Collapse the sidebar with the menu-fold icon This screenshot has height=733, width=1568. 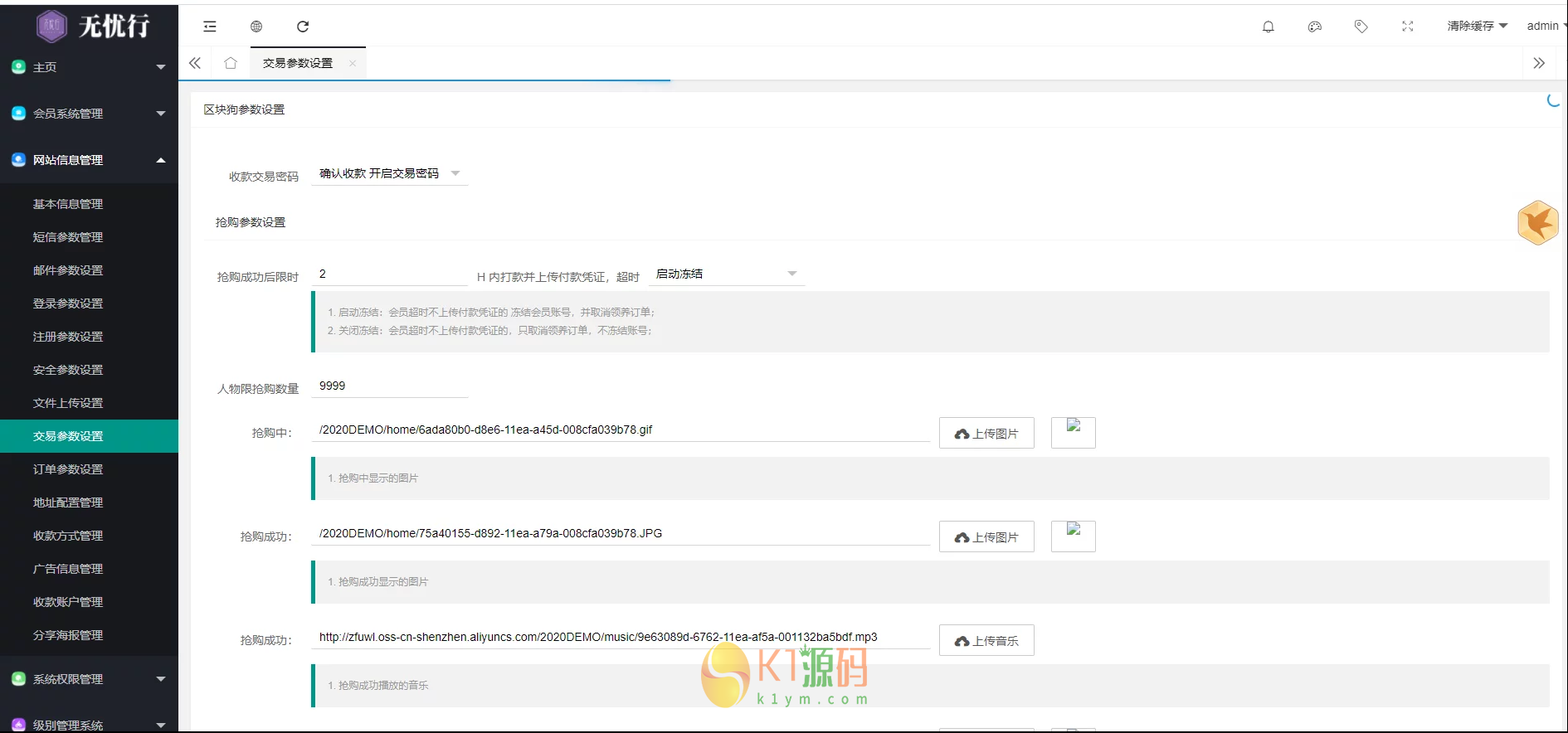[210, 27]
